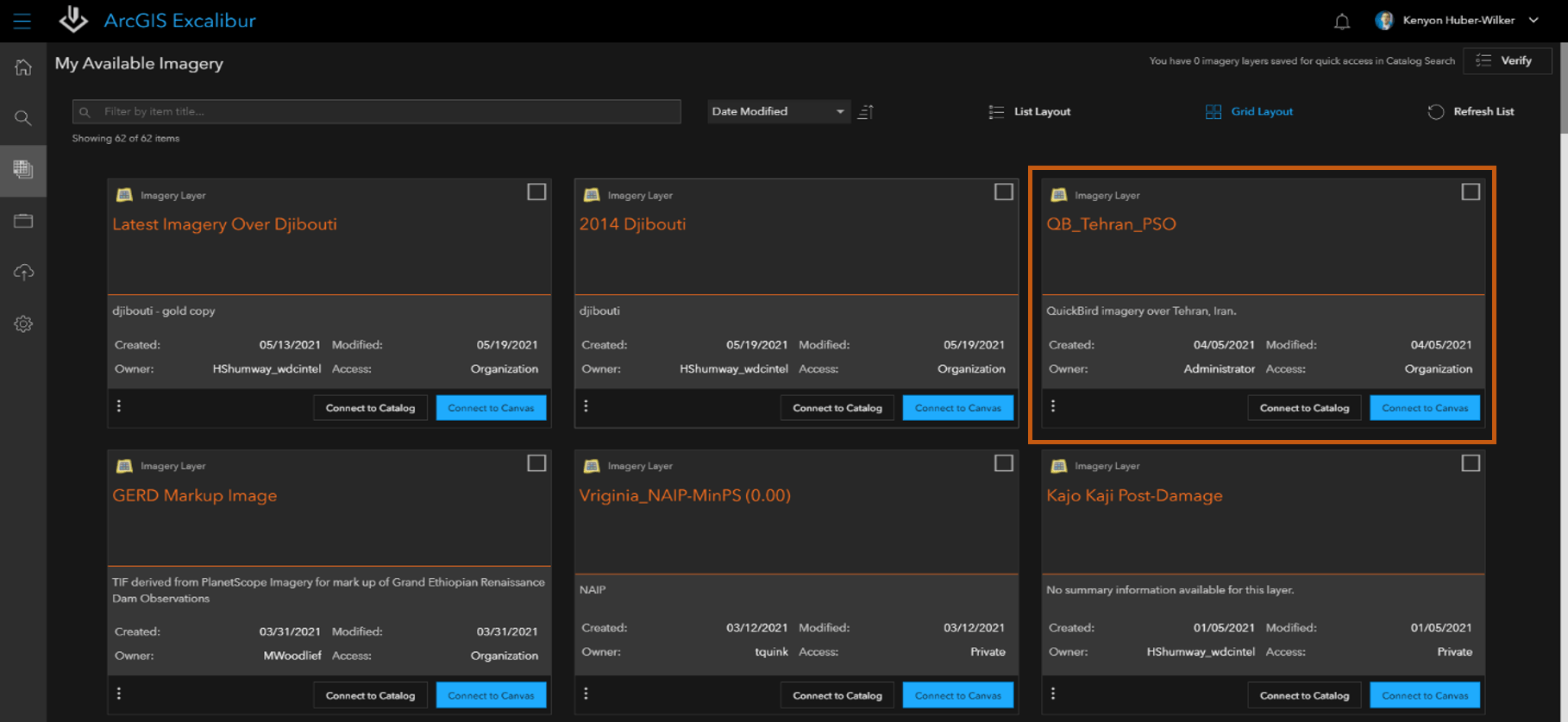Image resolution: width=1568 pixels, height=722 pixels.
Task: Open Search from the sidebar
Action: point(23,118)
